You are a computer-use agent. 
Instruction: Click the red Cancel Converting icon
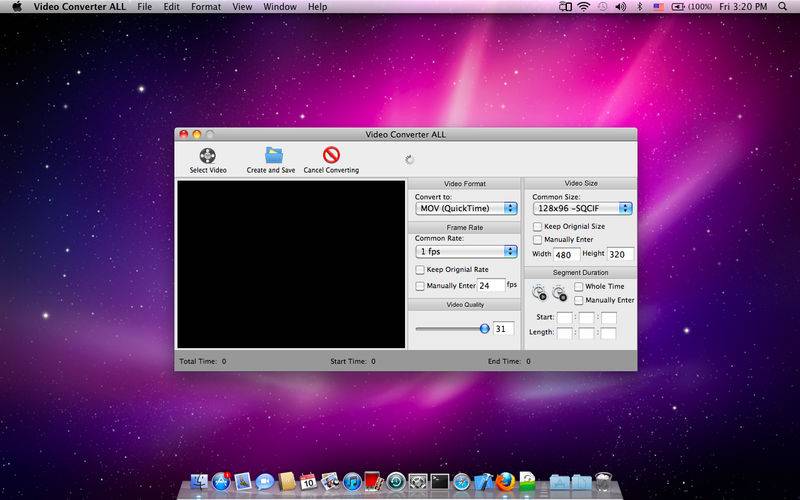(x=331, y=155)
